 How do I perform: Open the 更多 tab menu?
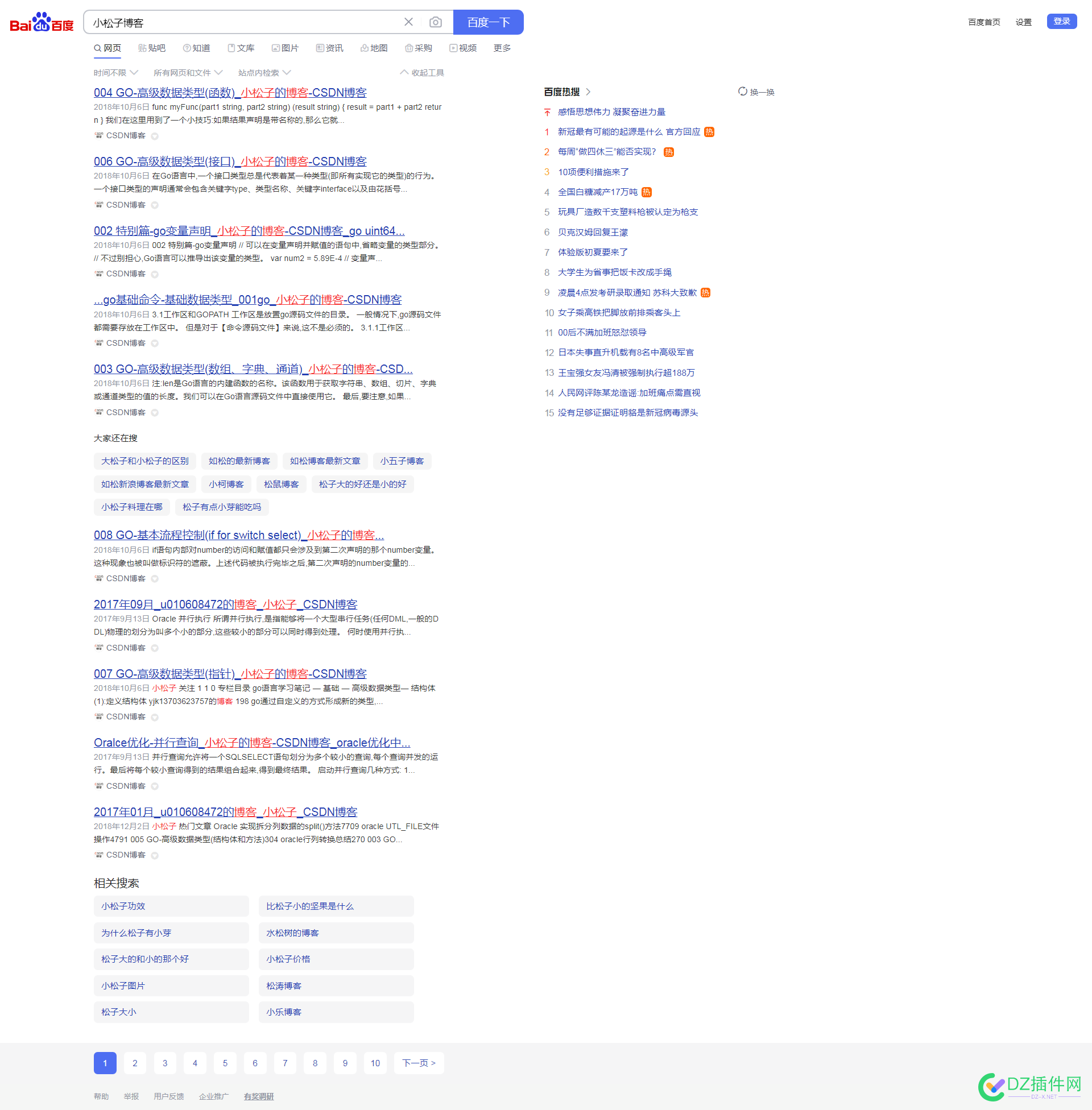click(502, 48)
